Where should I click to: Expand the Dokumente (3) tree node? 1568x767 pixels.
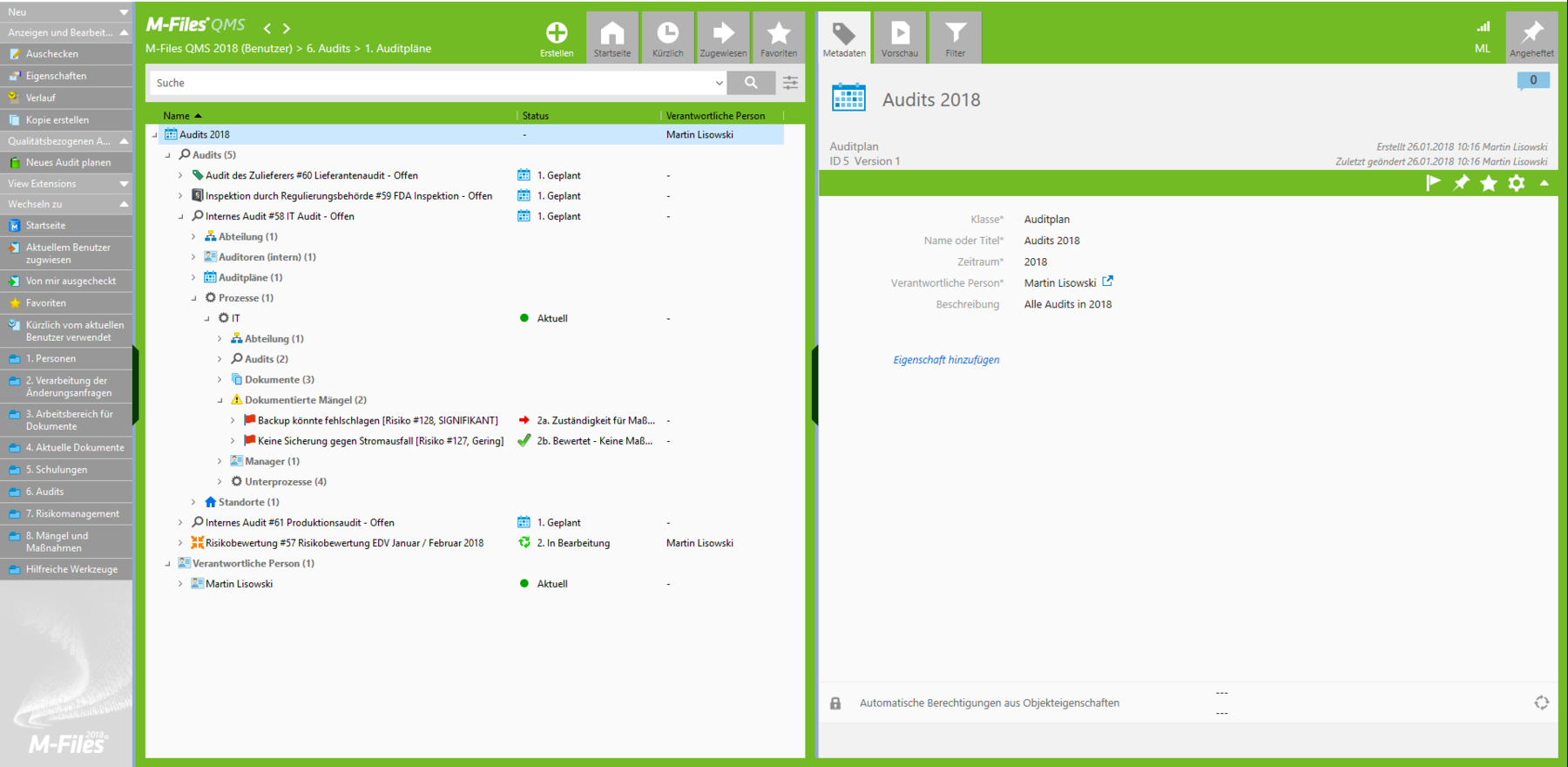(220, 380)
